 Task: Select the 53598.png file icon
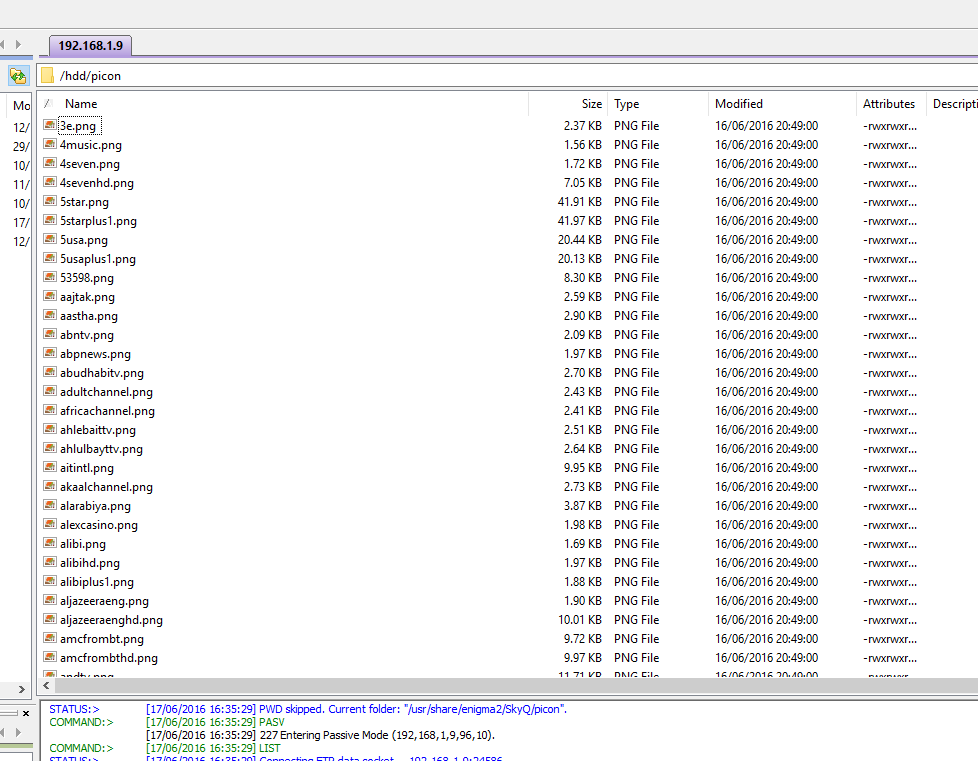click(50, 278)
